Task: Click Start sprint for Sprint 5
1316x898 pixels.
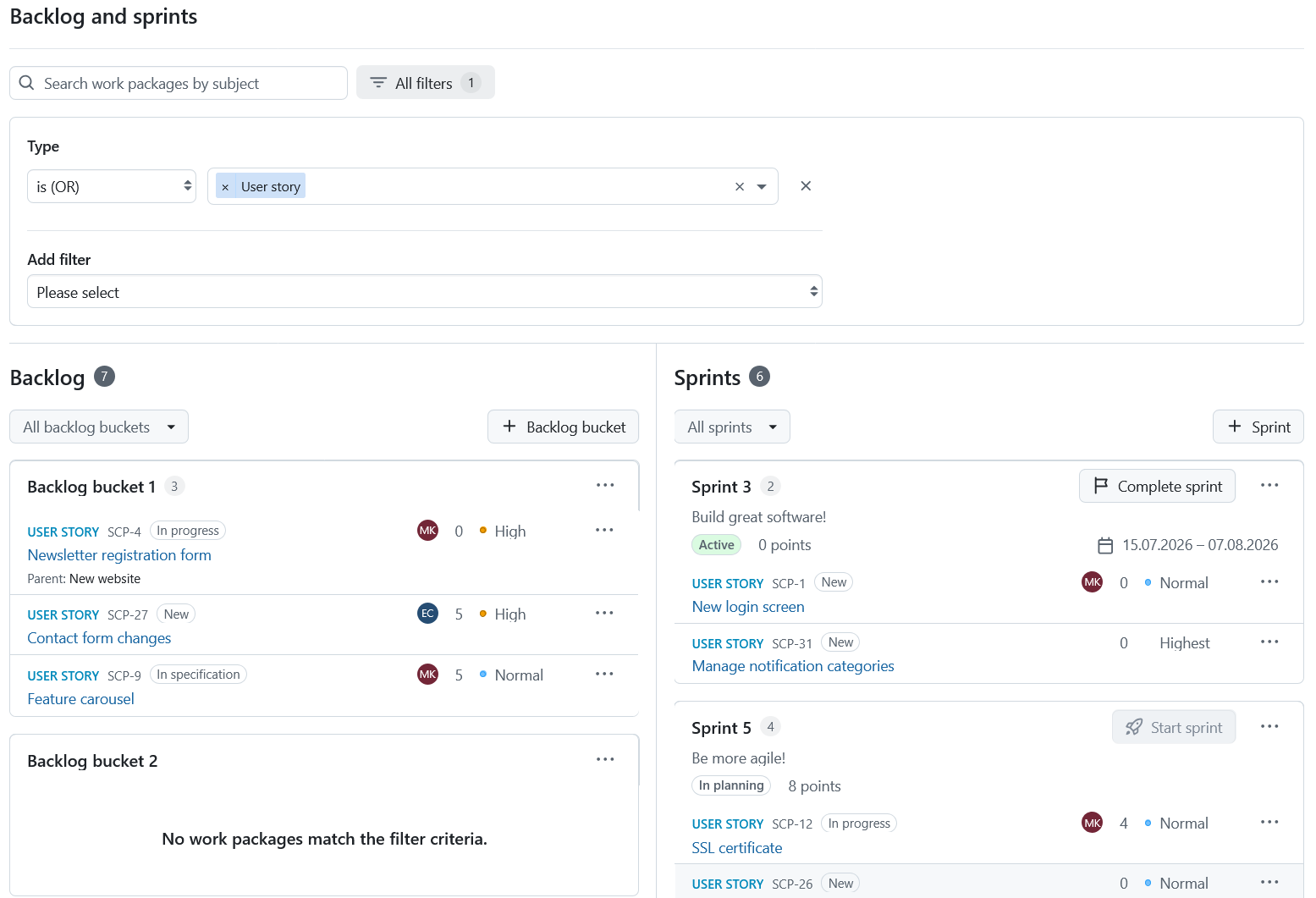Action: pyautogui.click(x=1174, y=728)
